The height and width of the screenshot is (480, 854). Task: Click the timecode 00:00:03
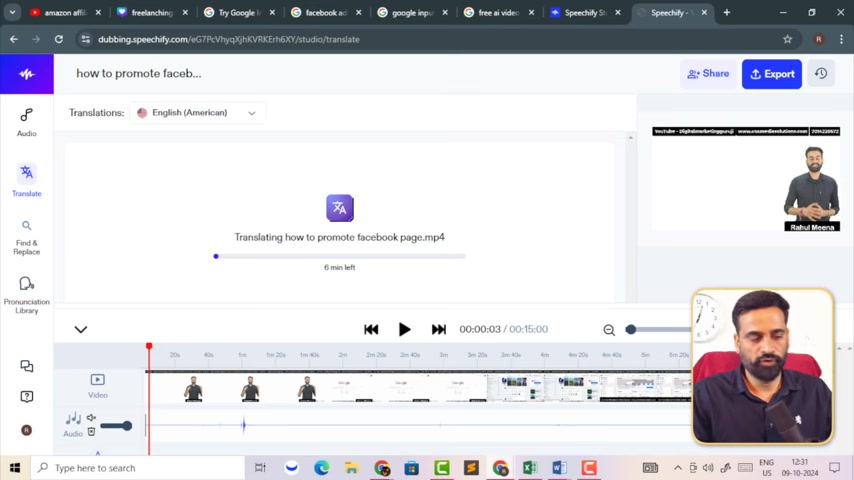click(x=479, y=329)
